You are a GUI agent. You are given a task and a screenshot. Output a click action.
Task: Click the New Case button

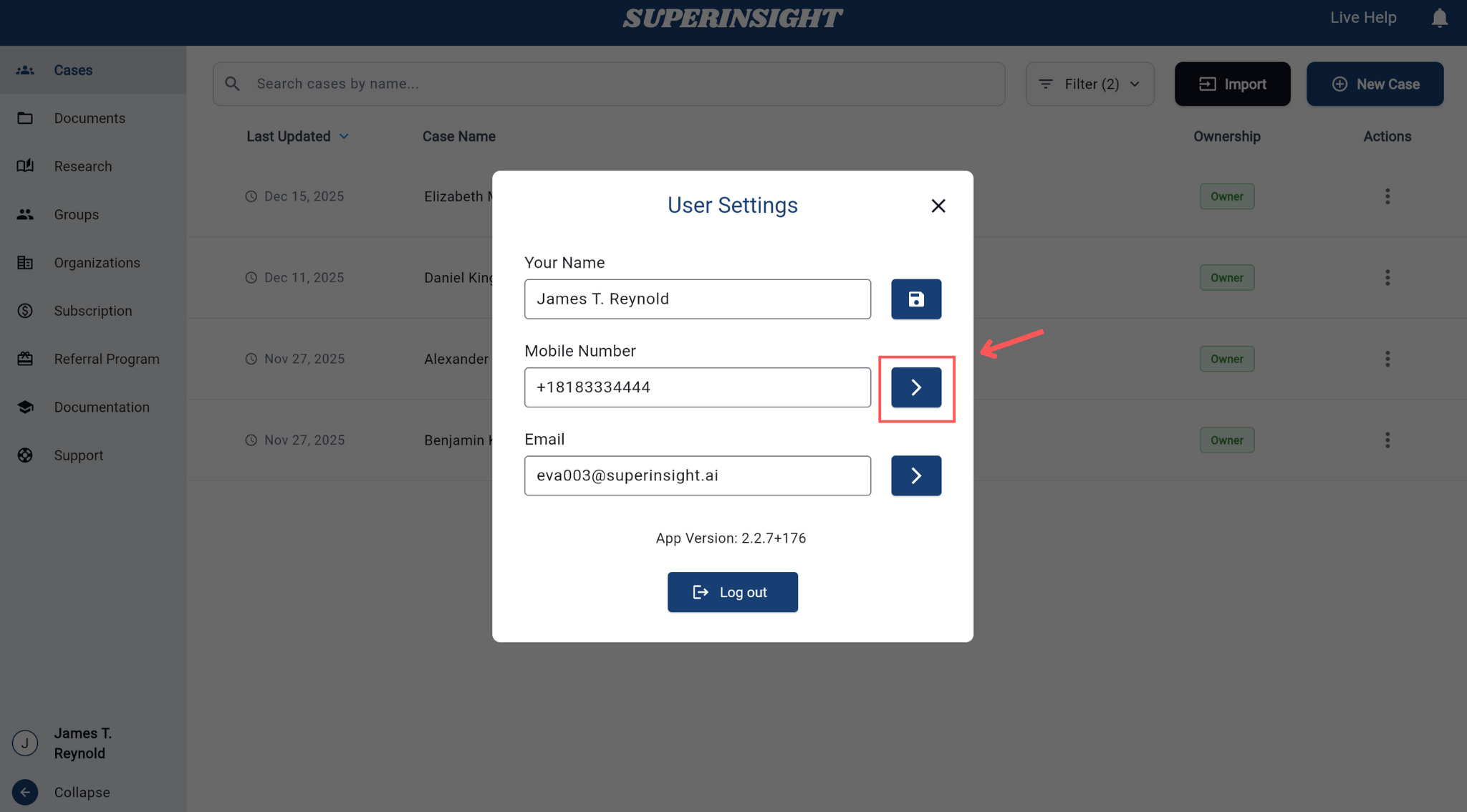[1375, 84]
